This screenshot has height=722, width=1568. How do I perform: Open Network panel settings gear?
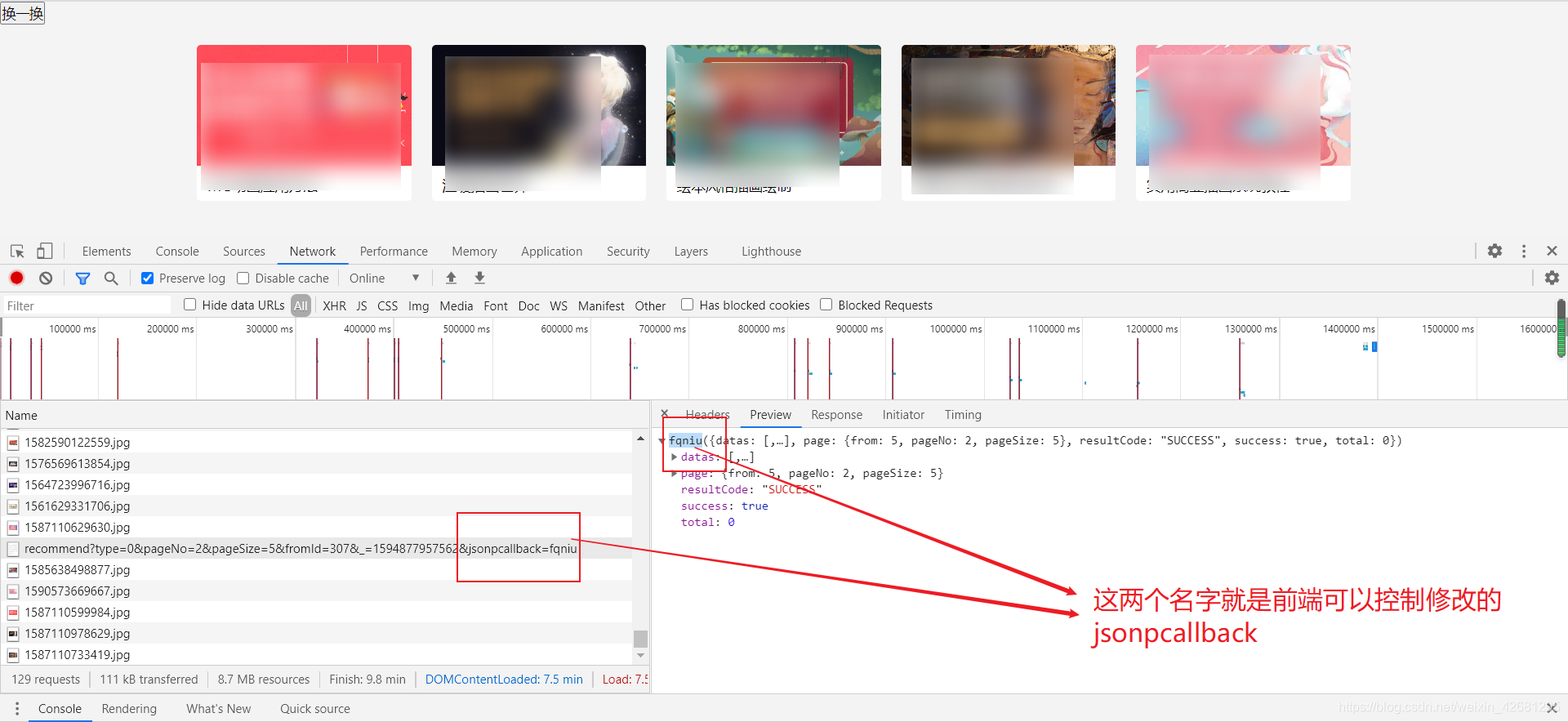tap(1552, 278)
